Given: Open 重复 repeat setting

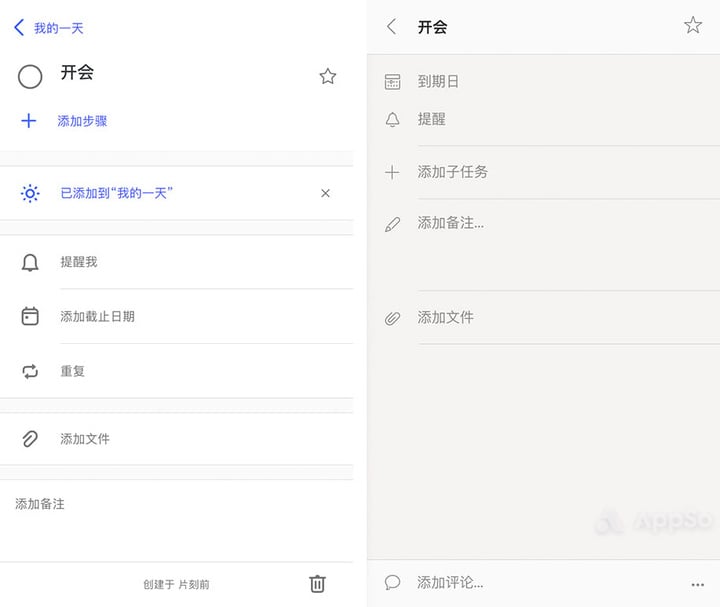Looking at the screenshot, I should [x=73, y=371].
